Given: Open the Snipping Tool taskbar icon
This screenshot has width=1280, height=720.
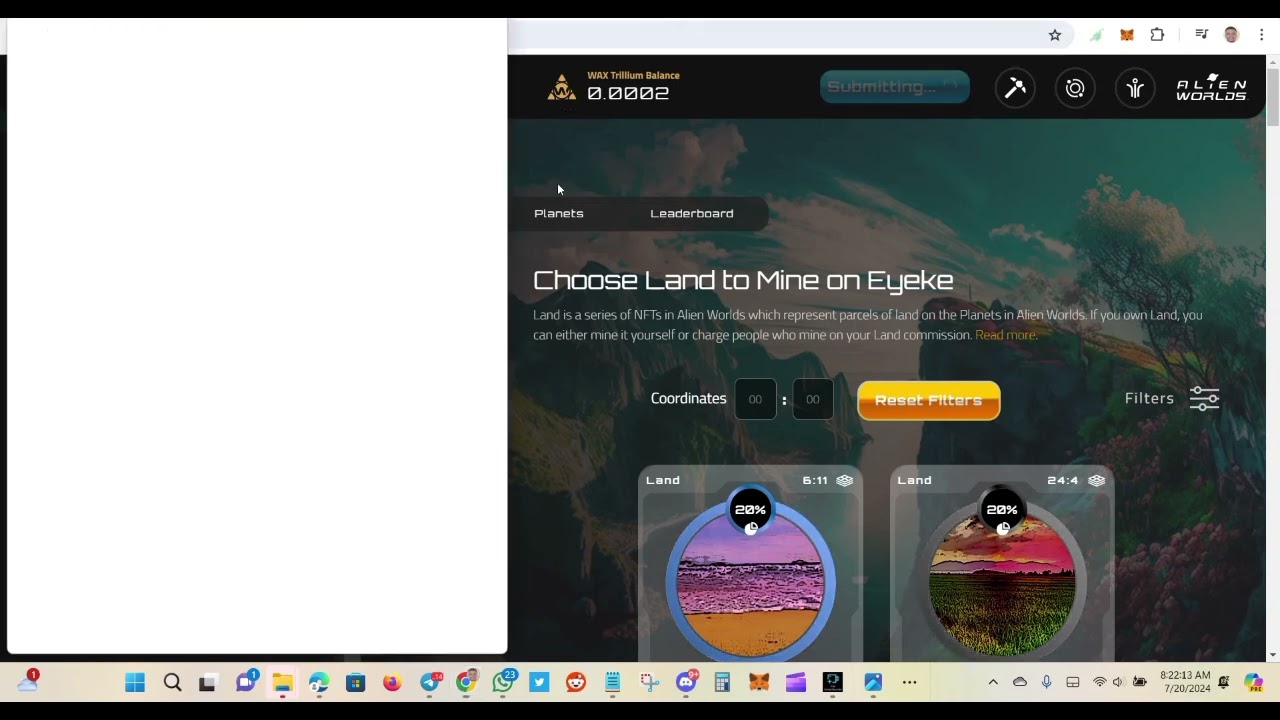Looking at the screenshot, I should [x=649, y=683].
